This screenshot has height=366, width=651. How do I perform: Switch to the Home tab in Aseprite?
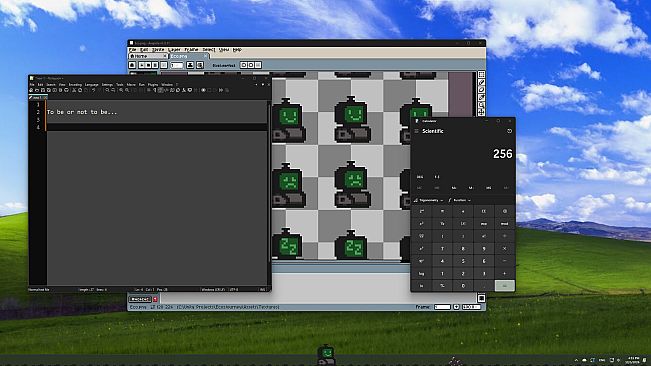148,56
